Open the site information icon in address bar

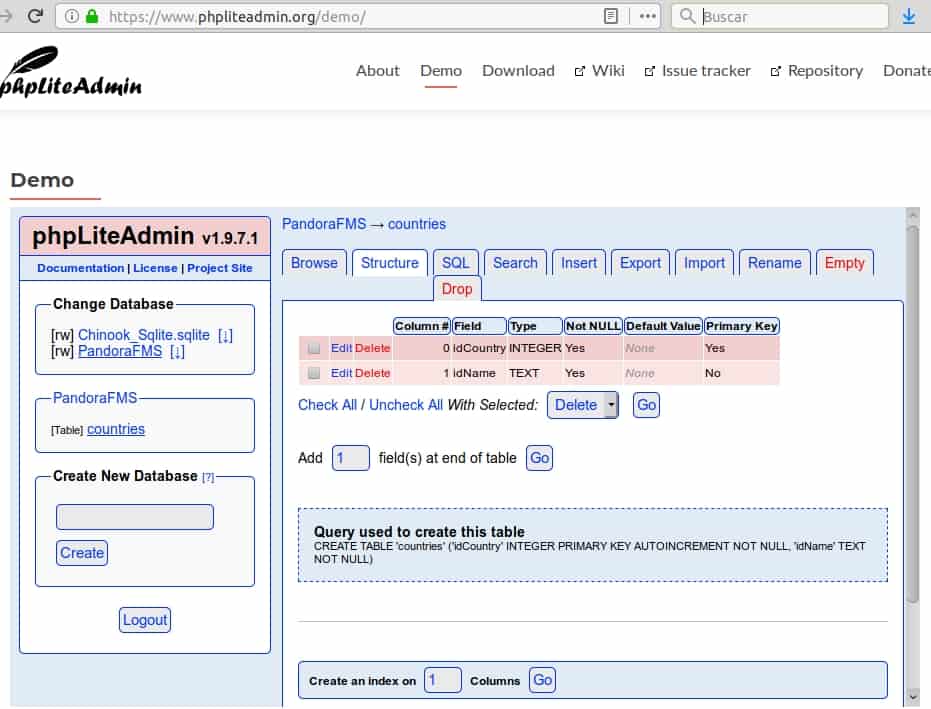[x=71, y=16]
